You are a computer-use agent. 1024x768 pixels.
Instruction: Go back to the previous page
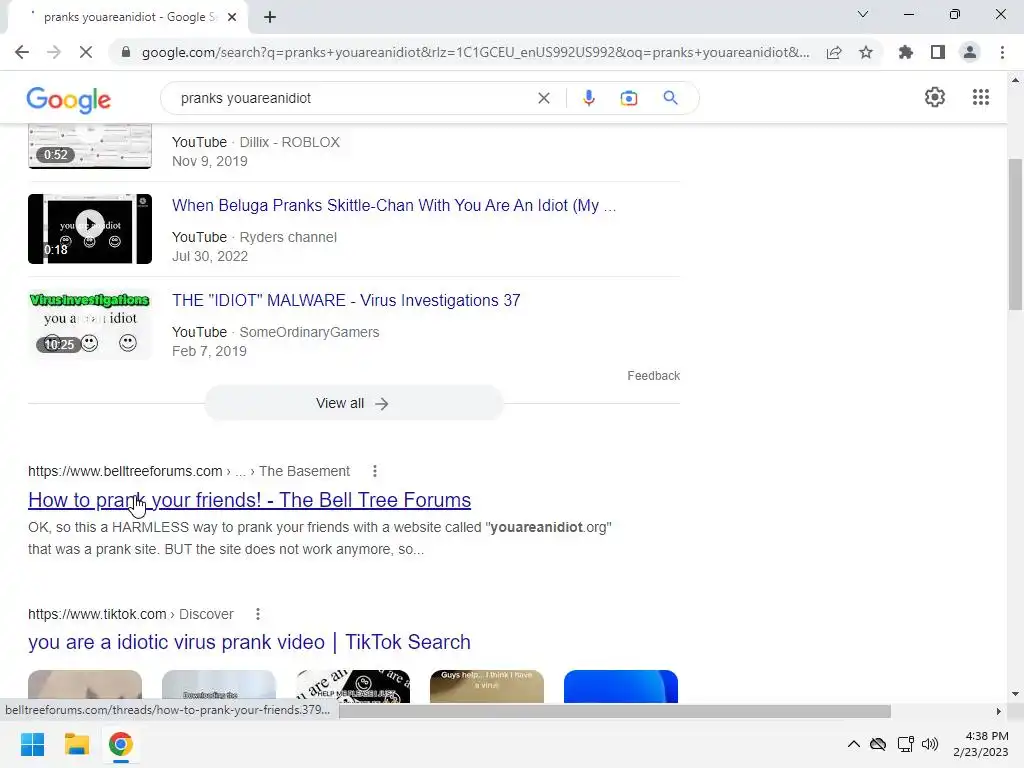(x=22, y=52)
